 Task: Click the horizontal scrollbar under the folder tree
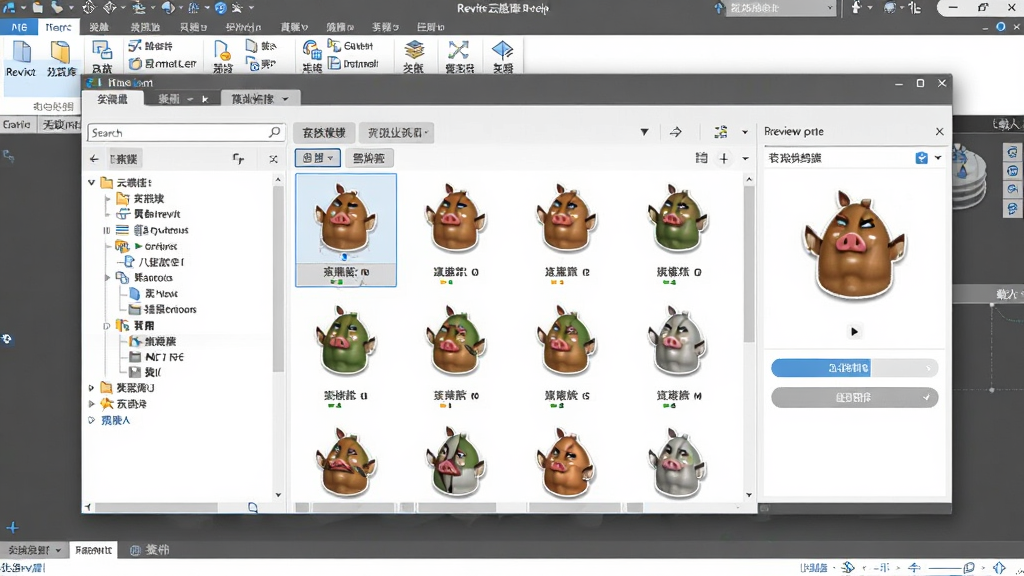pyautogui.click(x=157, y=507)
